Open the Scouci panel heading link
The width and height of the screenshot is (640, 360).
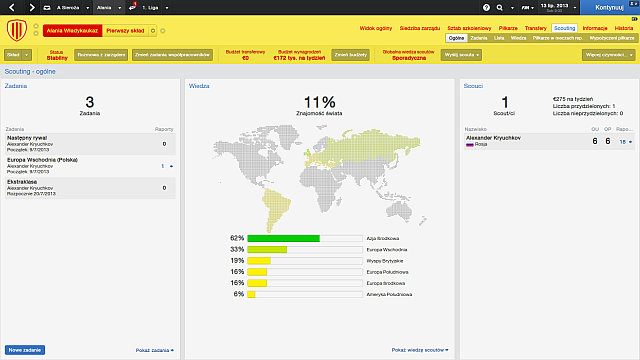tap(473, 86)
